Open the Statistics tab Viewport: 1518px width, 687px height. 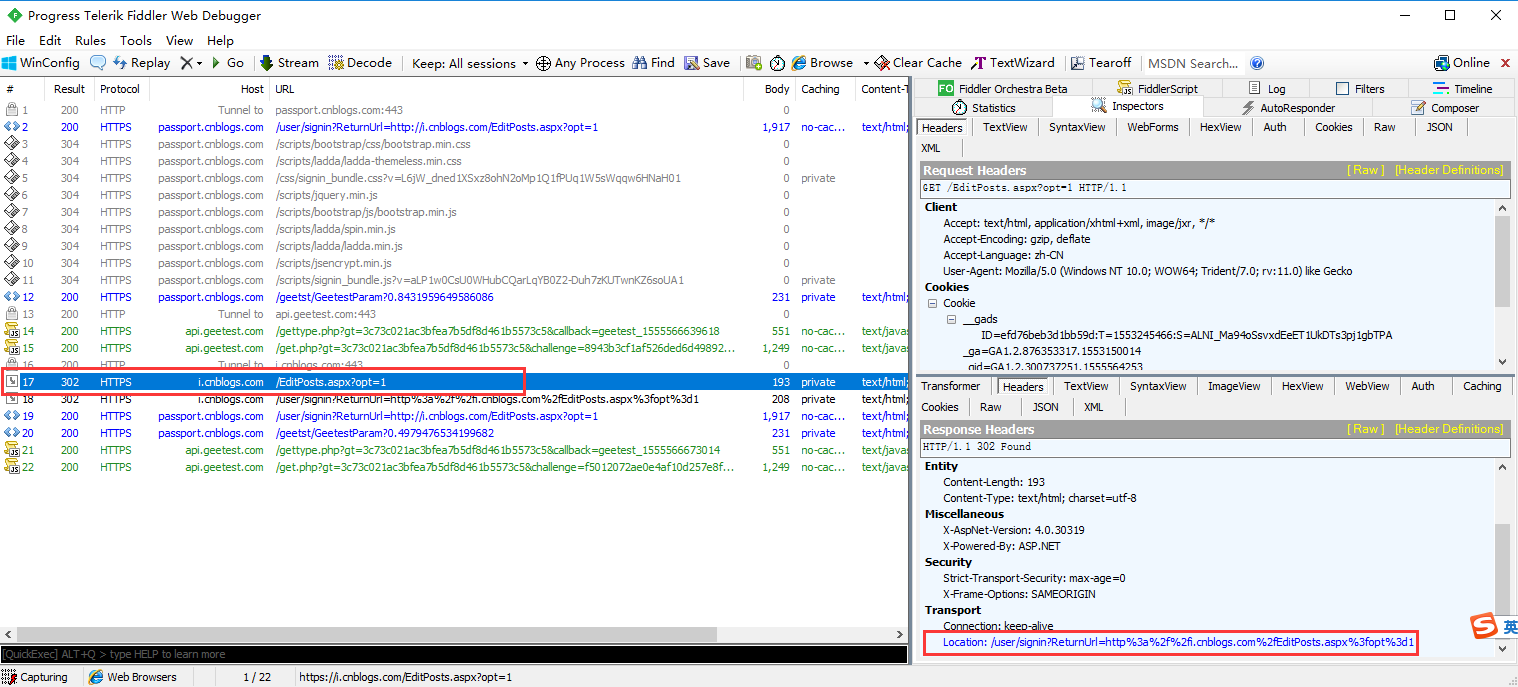pos(983,107)
